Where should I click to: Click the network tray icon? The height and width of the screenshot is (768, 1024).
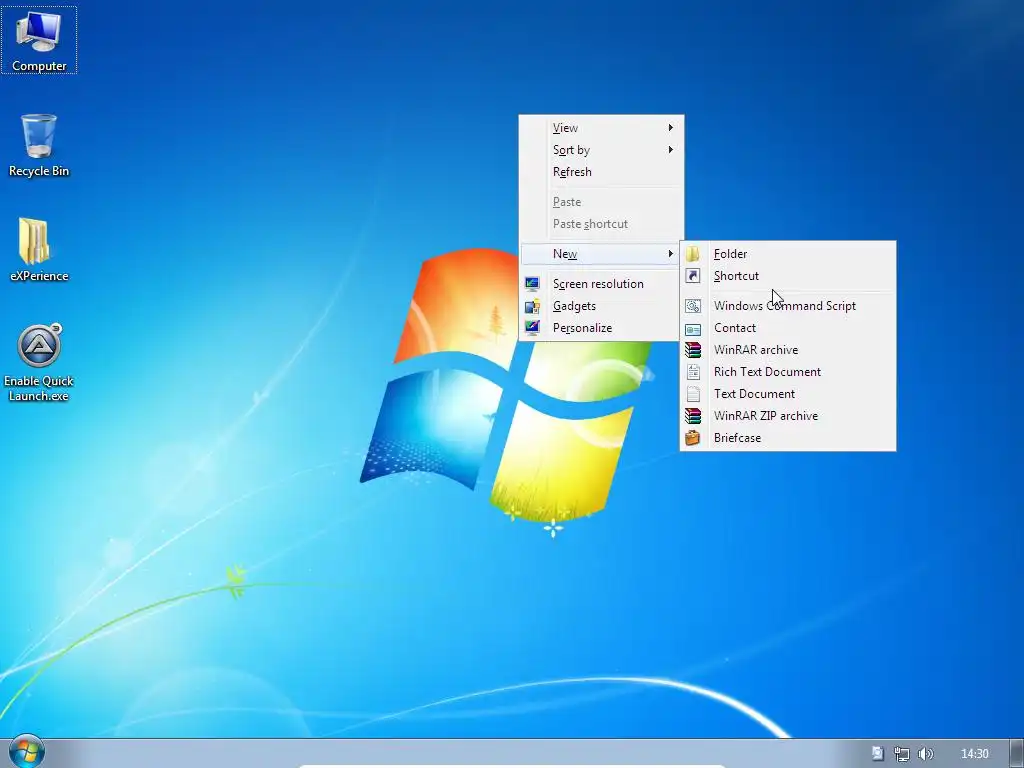[x=901, y=754]
